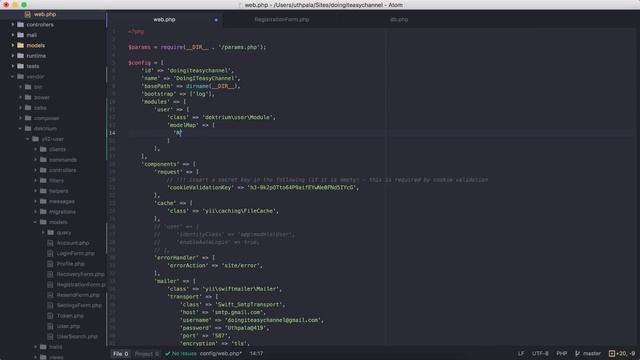The image size is (640, 360).
Task: Click the controllers folder icon
Action: 20,24
